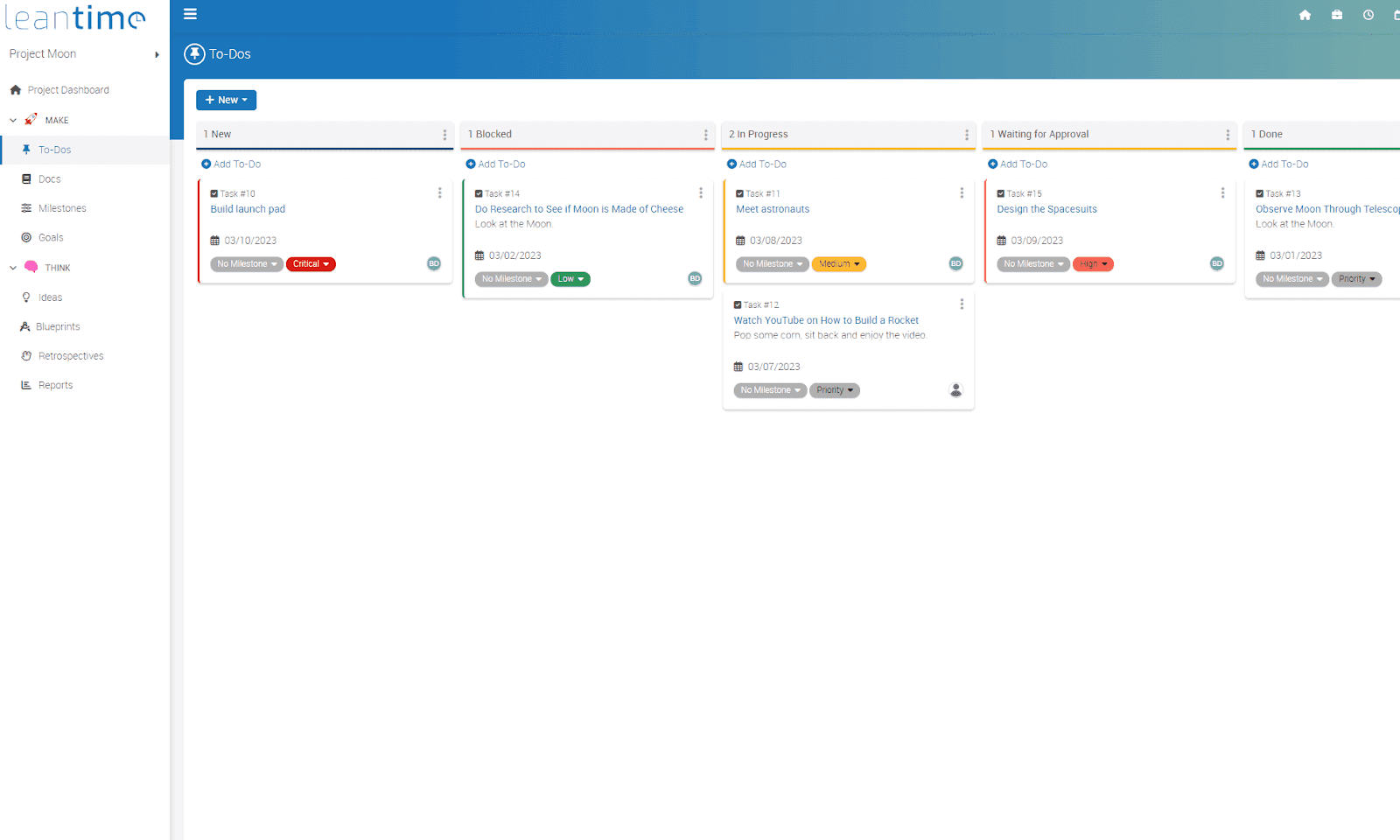
Task: Open the Goals page from the sidebar
Action: 51,237
